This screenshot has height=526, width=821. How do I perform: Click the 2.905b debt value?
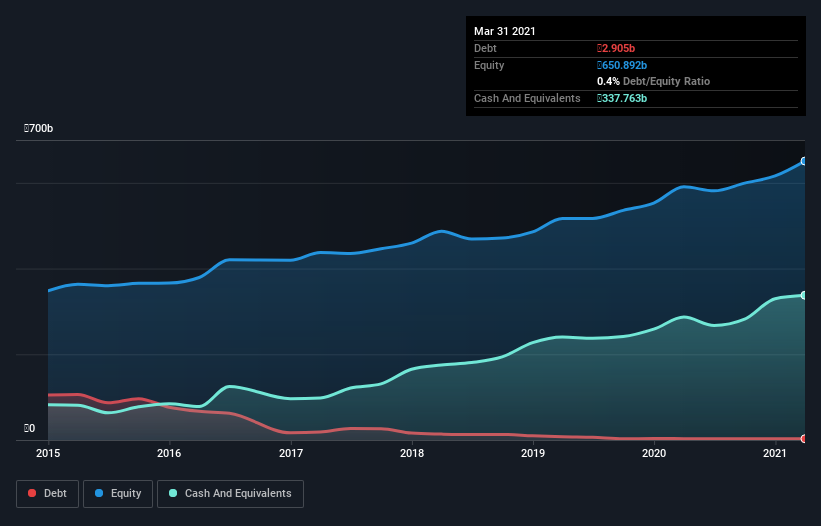tap(616, 48)
